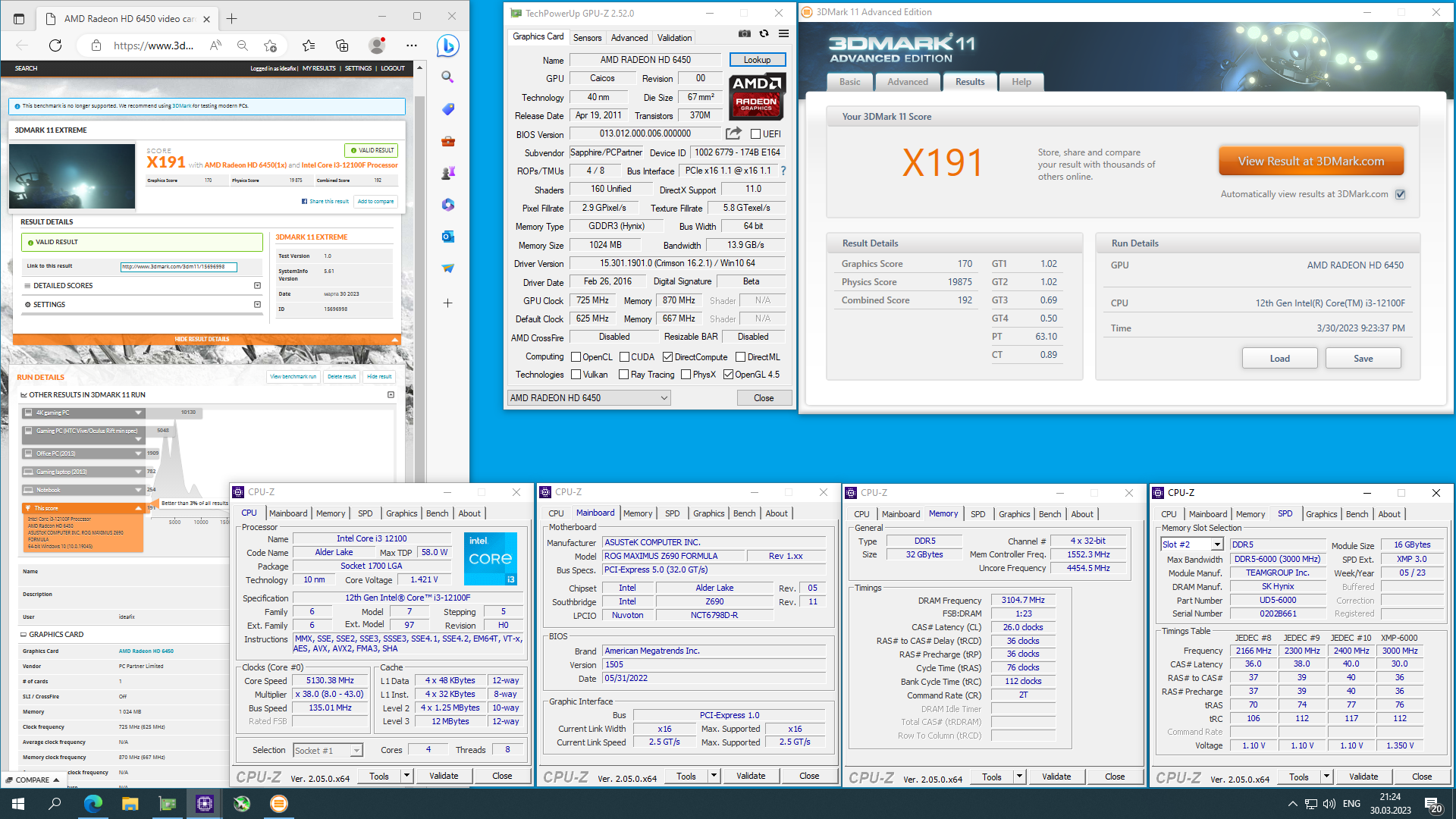Click the Windows Start button

pos(18,804)
